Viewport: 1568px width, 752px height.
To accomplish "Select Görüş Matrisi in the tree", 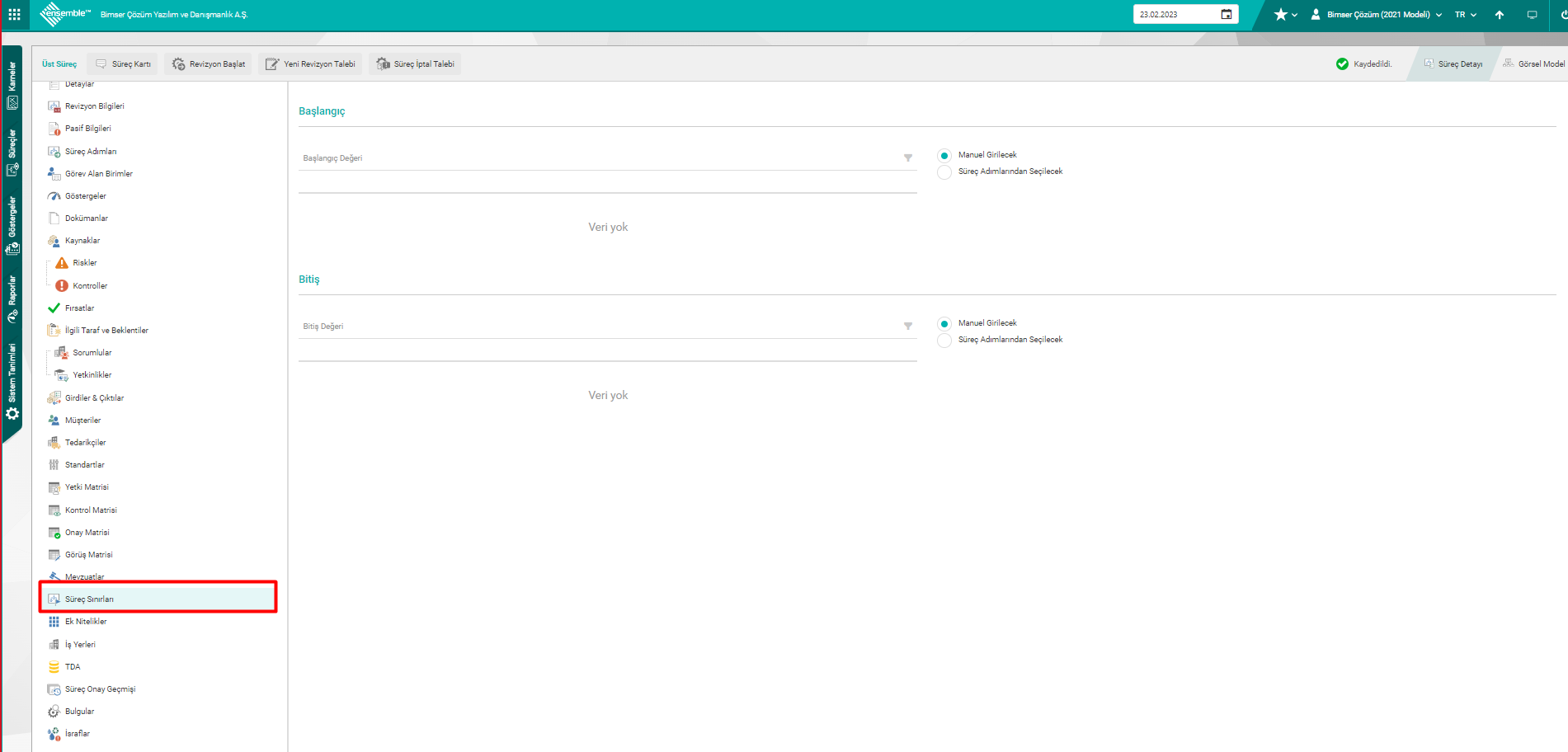I will [x=89, y=555].
